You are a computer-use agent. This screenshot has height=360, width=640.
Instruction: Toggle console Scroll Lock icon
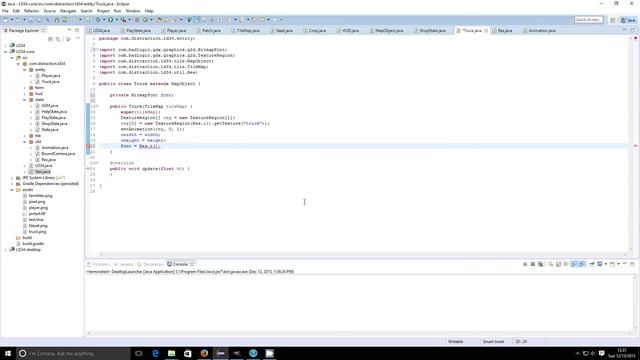click(x=558, y=264)
